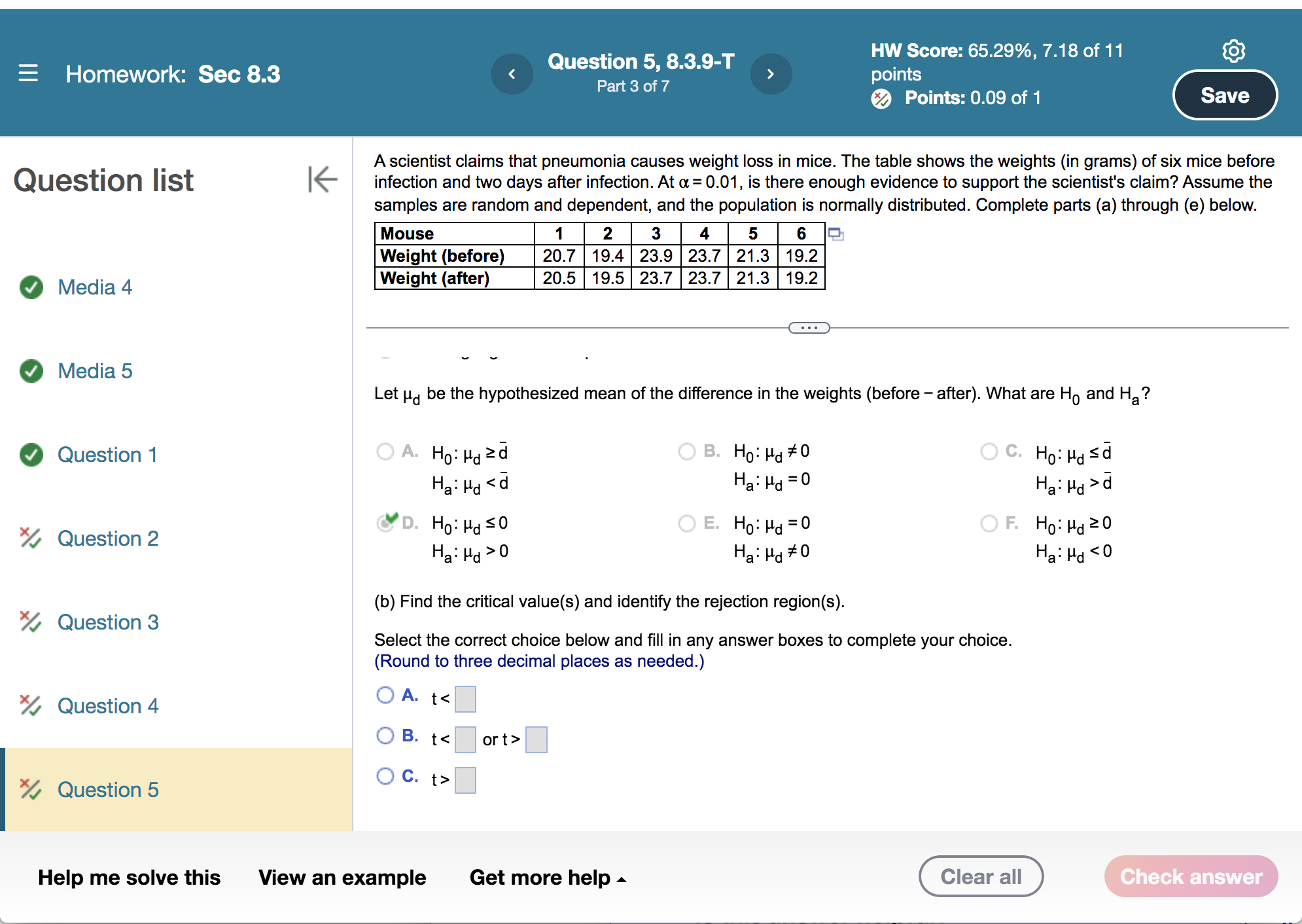The width and height of the screenshot is (1302, 924).
Task: Select option C: t greater than
Action: (385, 776)
